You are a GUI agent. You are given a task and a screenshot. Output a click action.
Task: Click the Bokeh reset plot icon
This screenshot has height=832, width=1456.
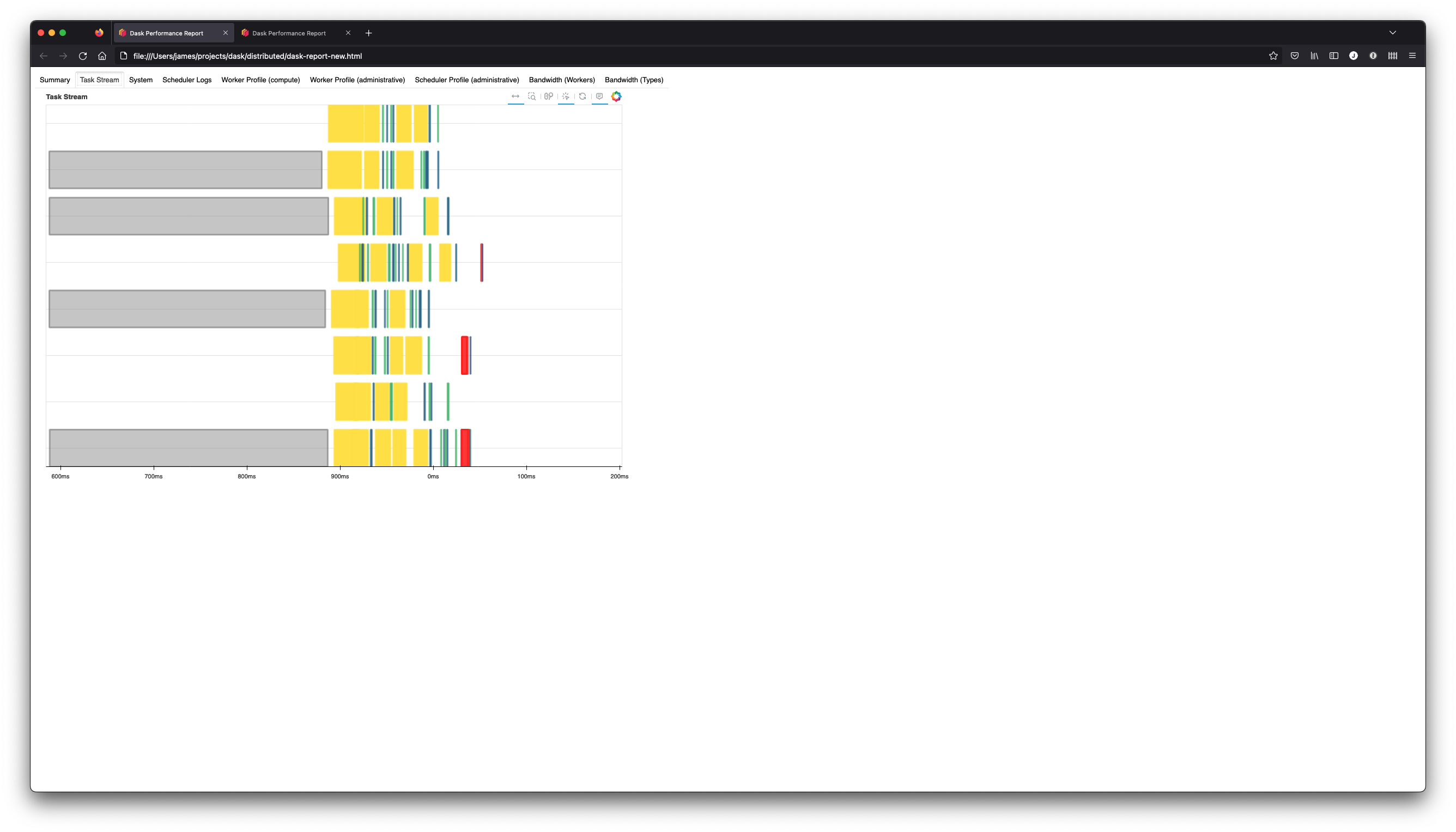583,96
